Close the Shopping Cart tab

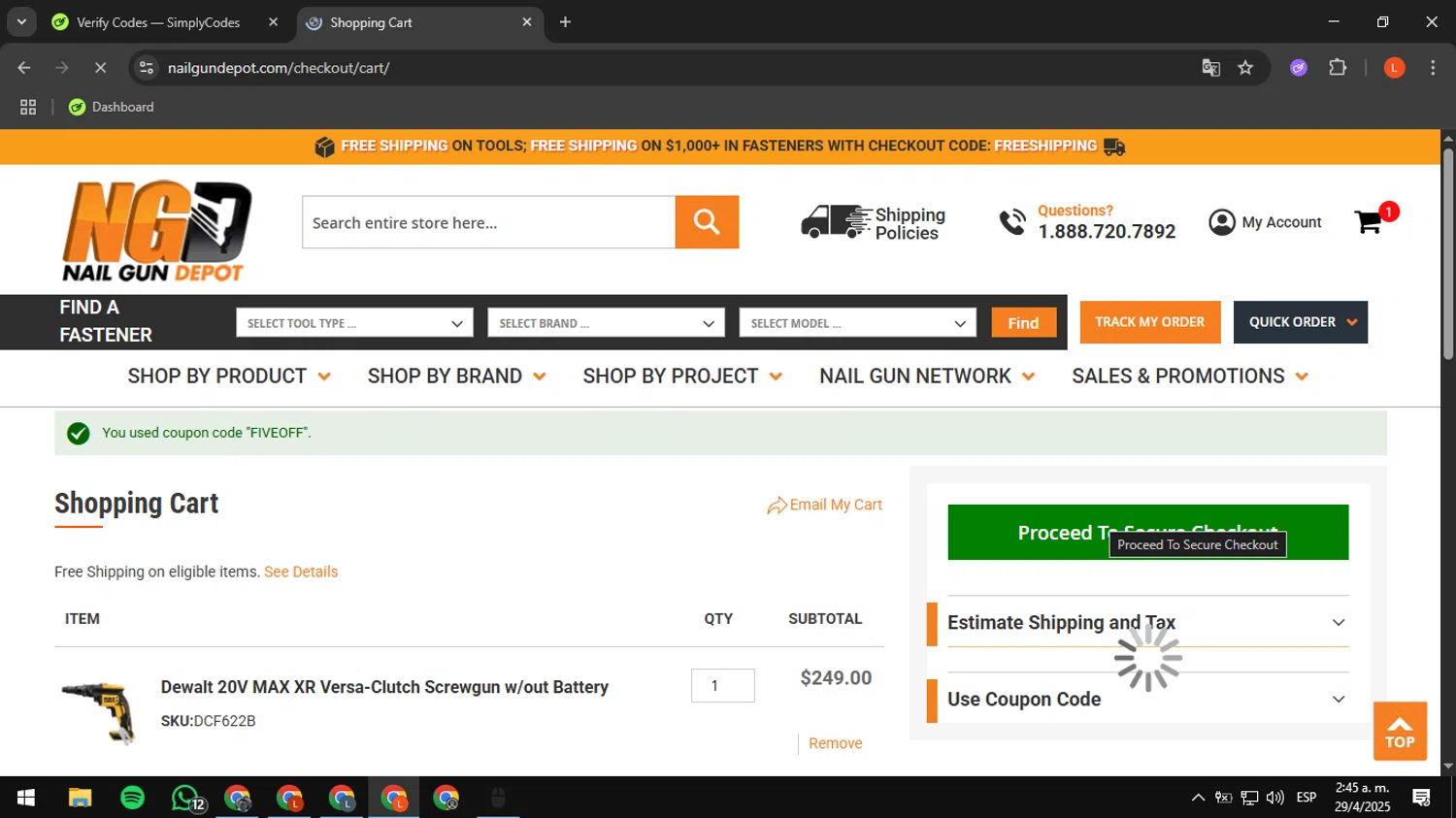coord(527,22)
